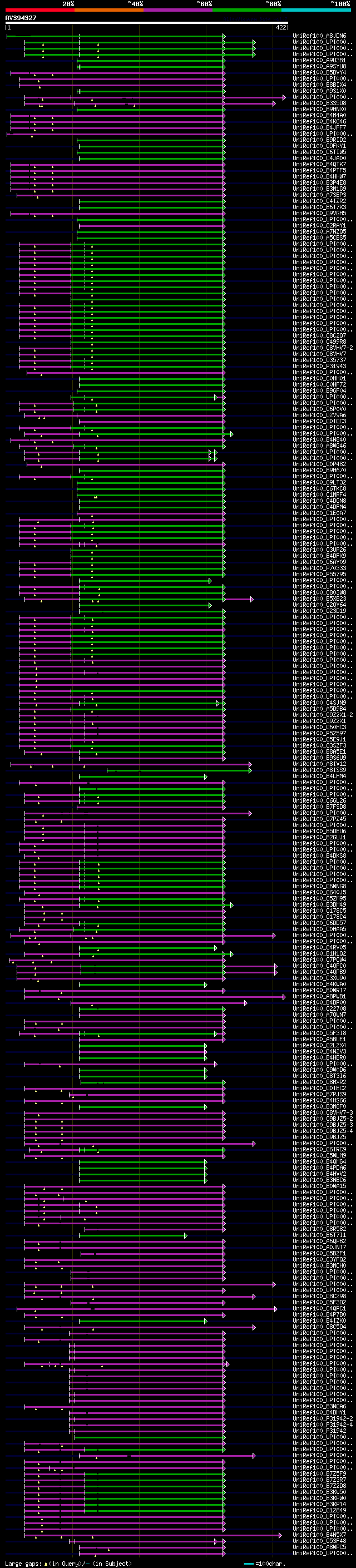Select the UniRef100_B3M1G9 label

coord(319,189)
